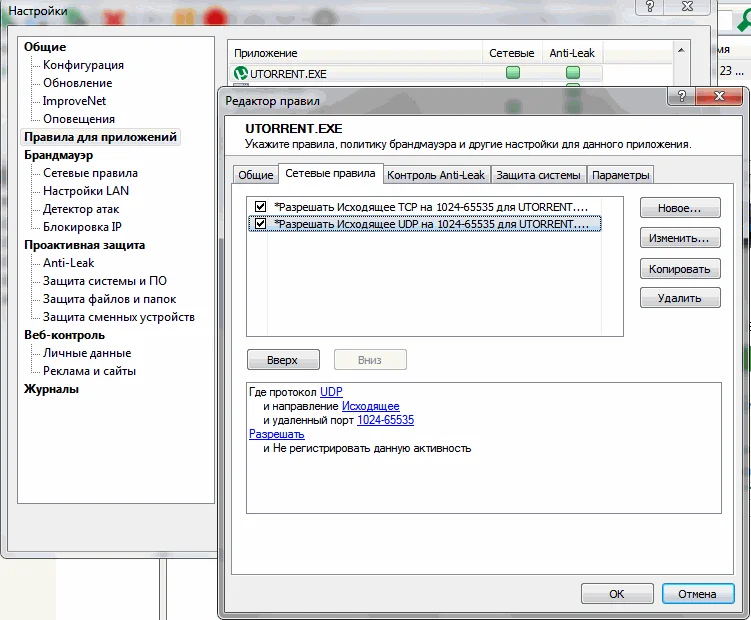
Task: Click the Изменить... button
Action: 680,238
